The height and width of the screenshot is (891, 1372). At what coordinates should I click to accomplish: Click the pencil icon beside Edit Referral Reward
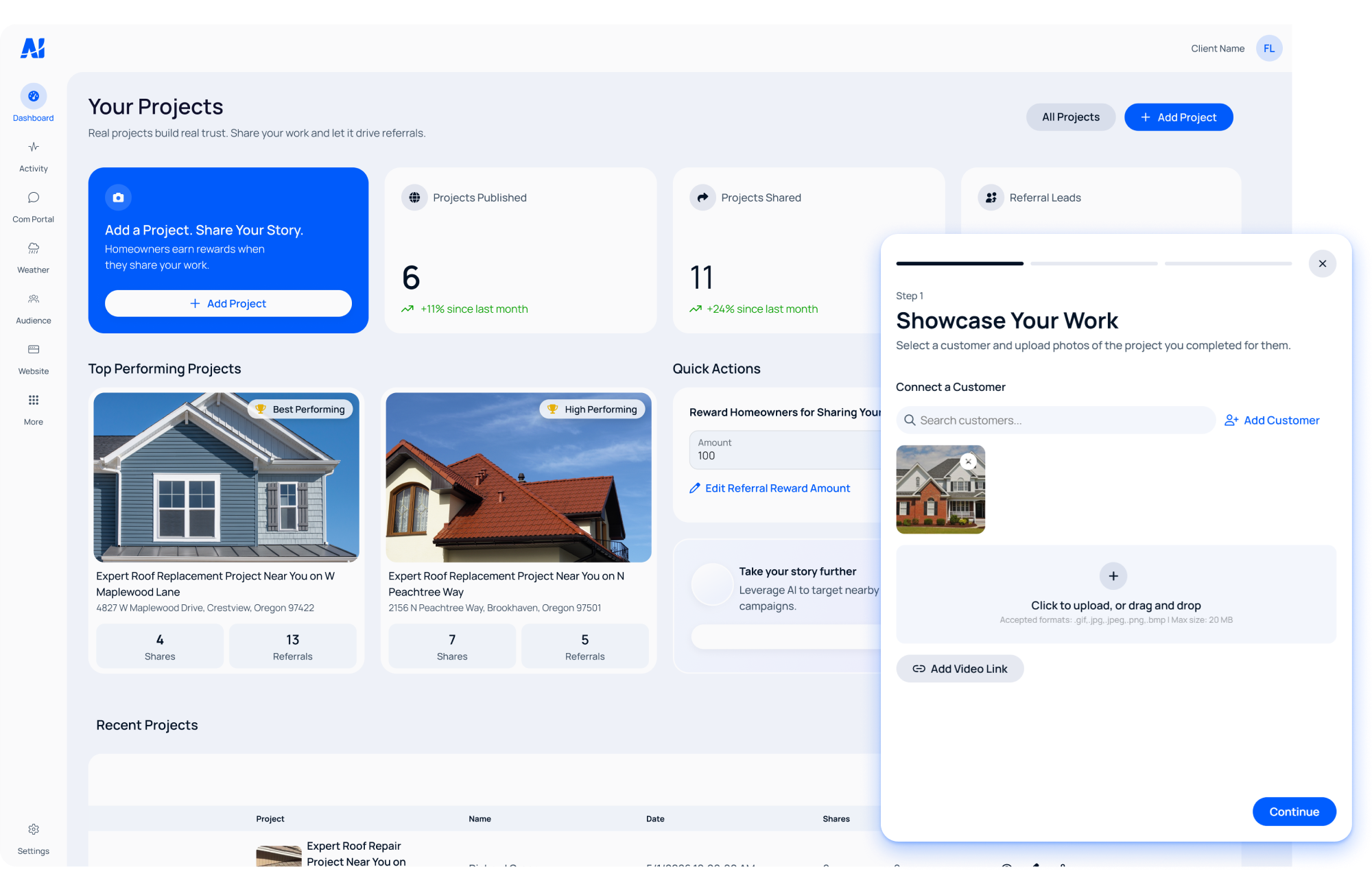(695, 488)
